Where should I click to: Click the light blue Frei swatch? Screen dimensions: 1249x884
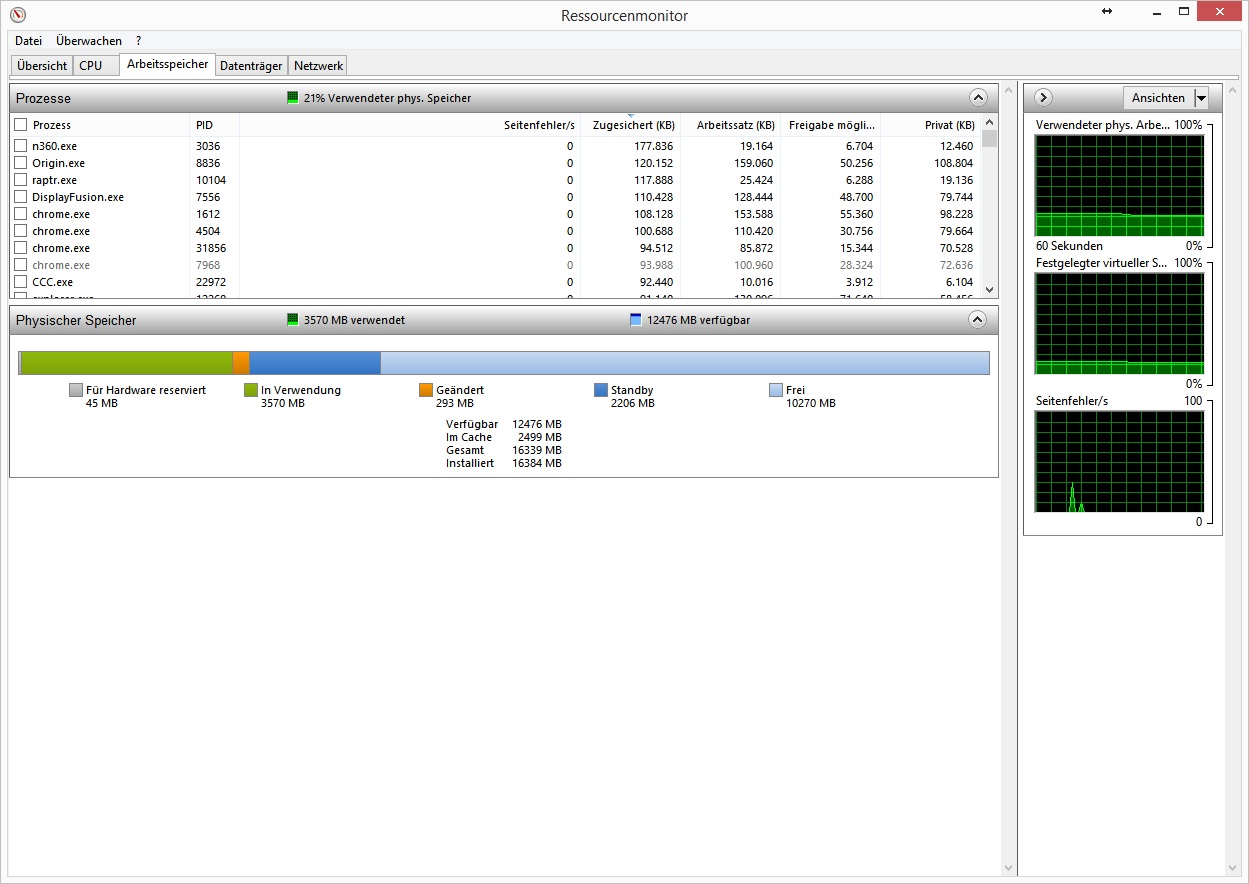click(x=776, y=390)
